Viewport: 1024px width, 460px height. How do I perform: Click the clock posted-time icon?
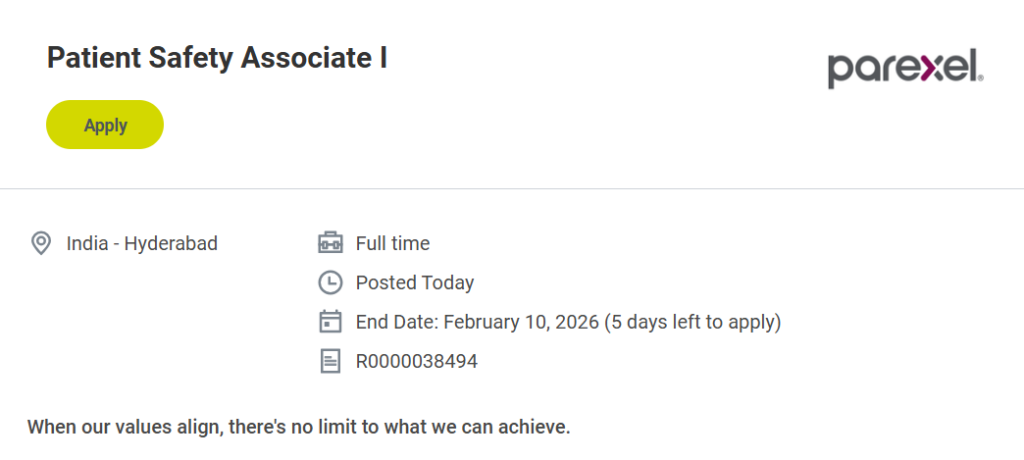(x=330, y=283)
